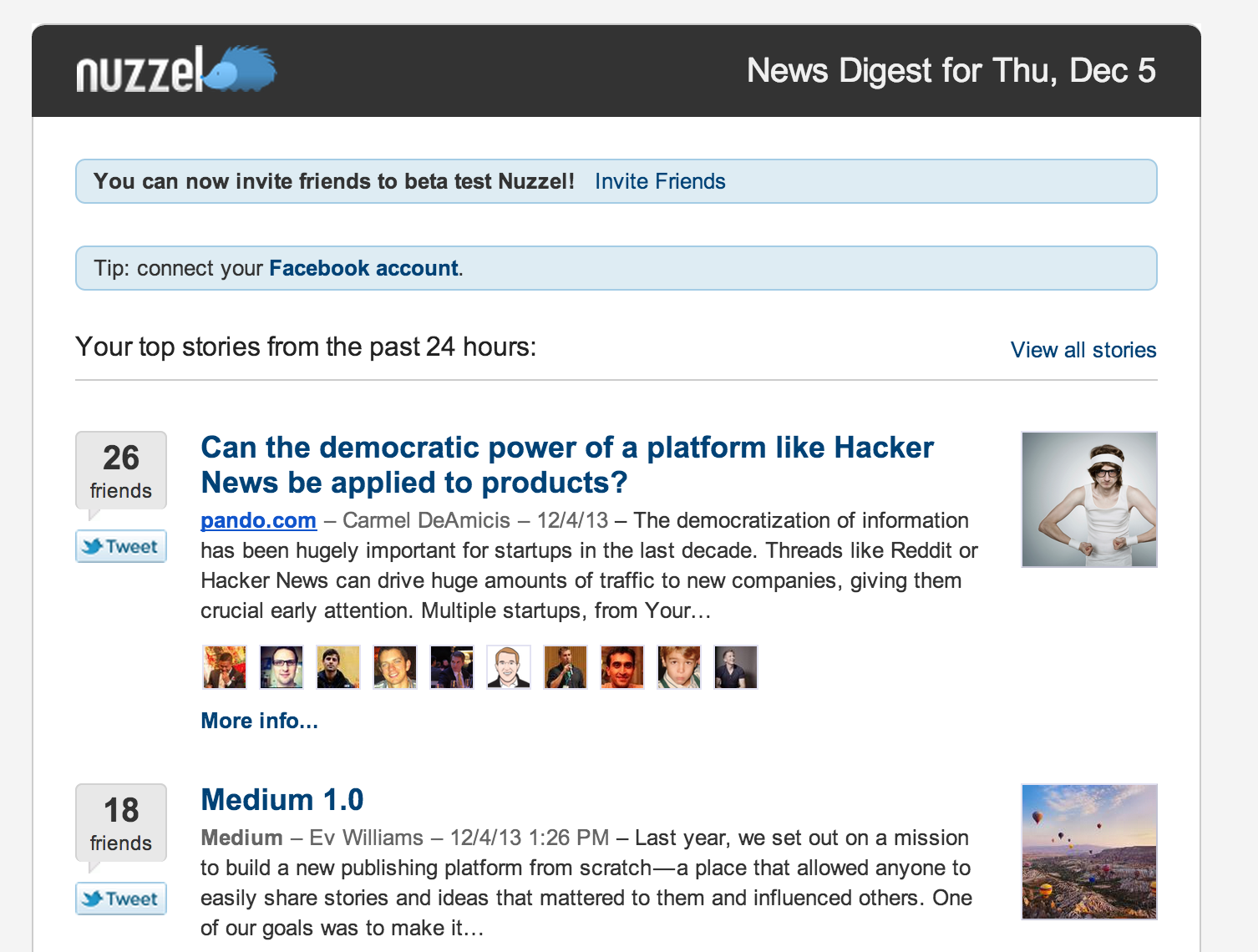Open the hot air balloons story thumbnail
Image resolution: width=1258 pixels, height=952 pixels.
[1089, 852]
